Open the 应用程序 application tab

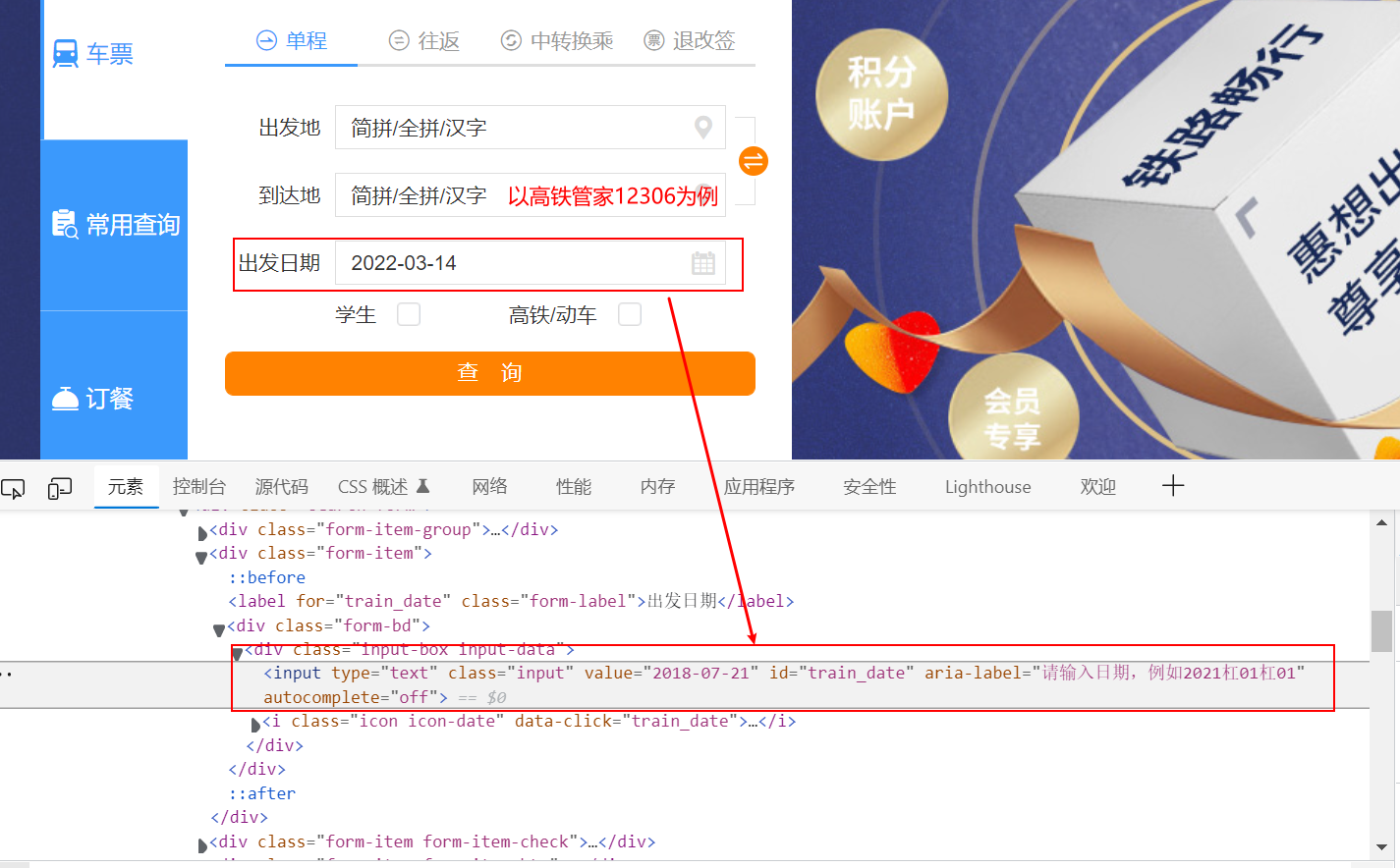(x=759, y=486)
